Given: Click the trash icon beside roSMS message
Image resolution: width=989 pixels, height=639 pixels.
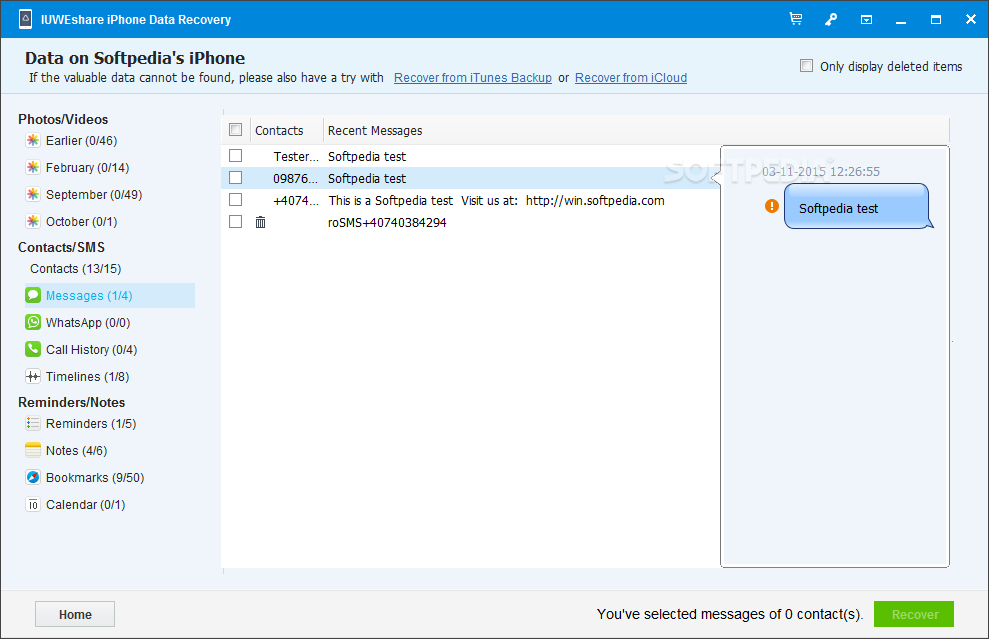Looking at the screenshot, I should click(260, 222).
